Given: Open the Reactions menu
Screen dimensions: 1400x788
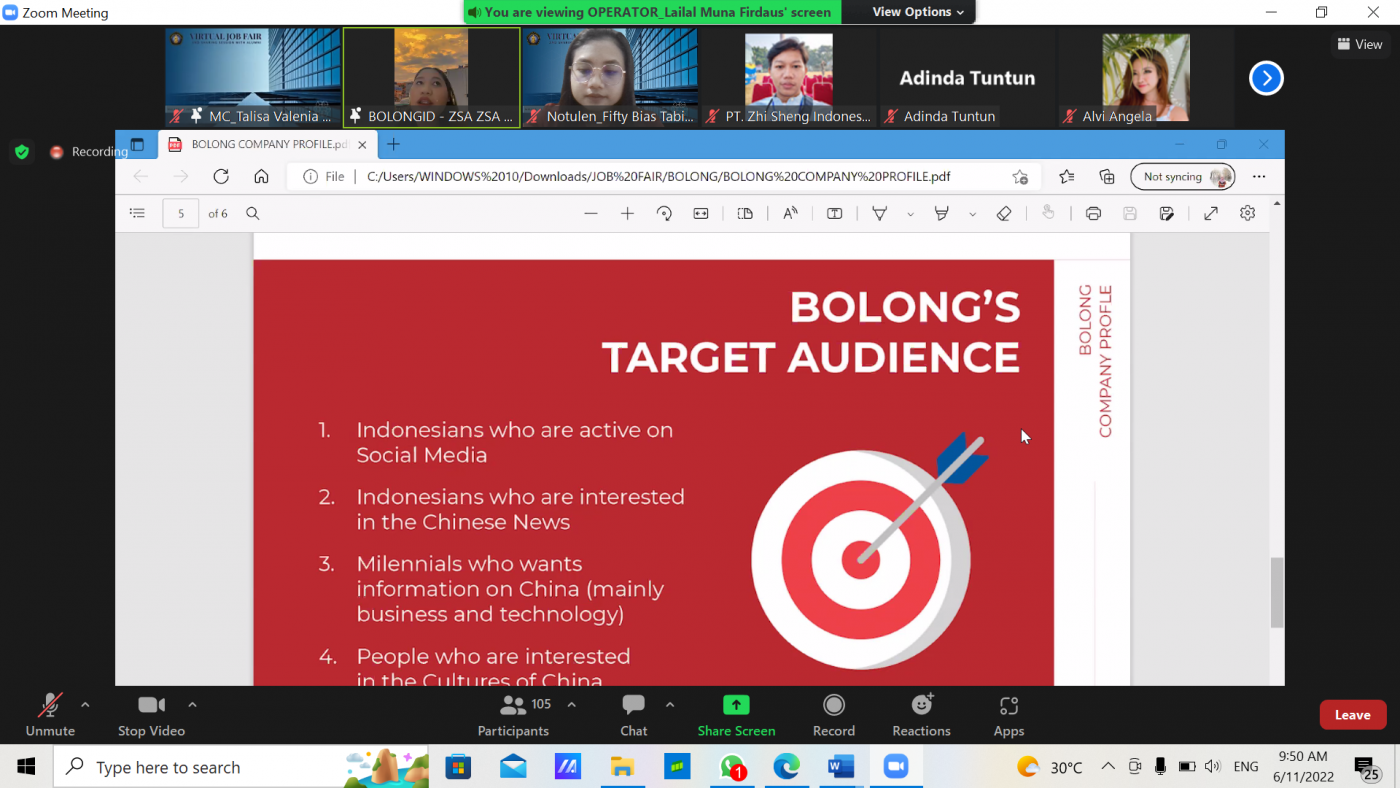Looking at the screenshot, I should pos(921,715).
